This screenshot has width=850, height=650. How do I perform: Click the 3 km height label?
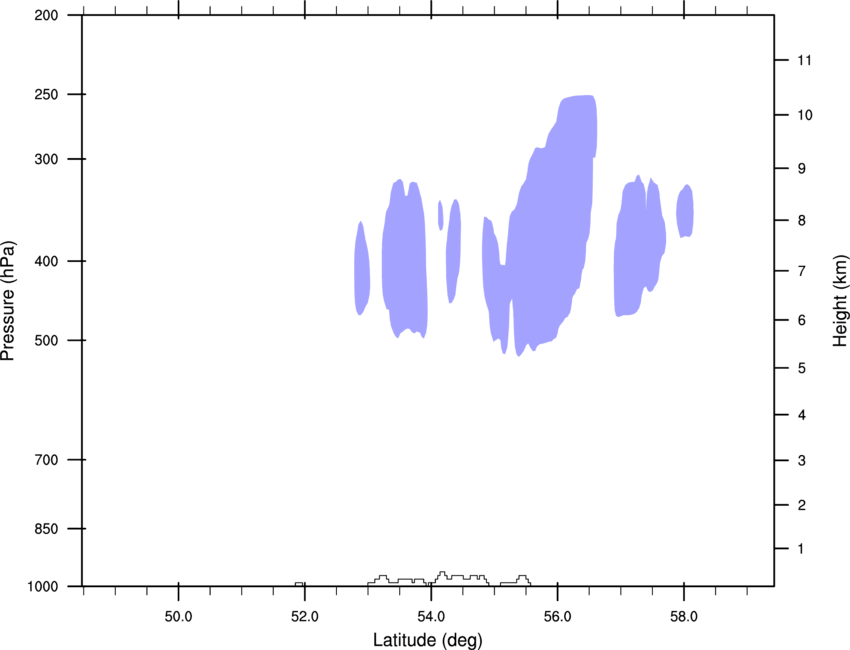801,461
